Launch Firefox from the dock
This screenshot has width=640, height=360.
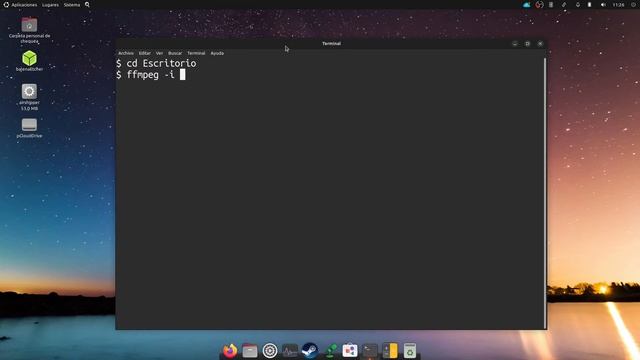click(230, 351)
